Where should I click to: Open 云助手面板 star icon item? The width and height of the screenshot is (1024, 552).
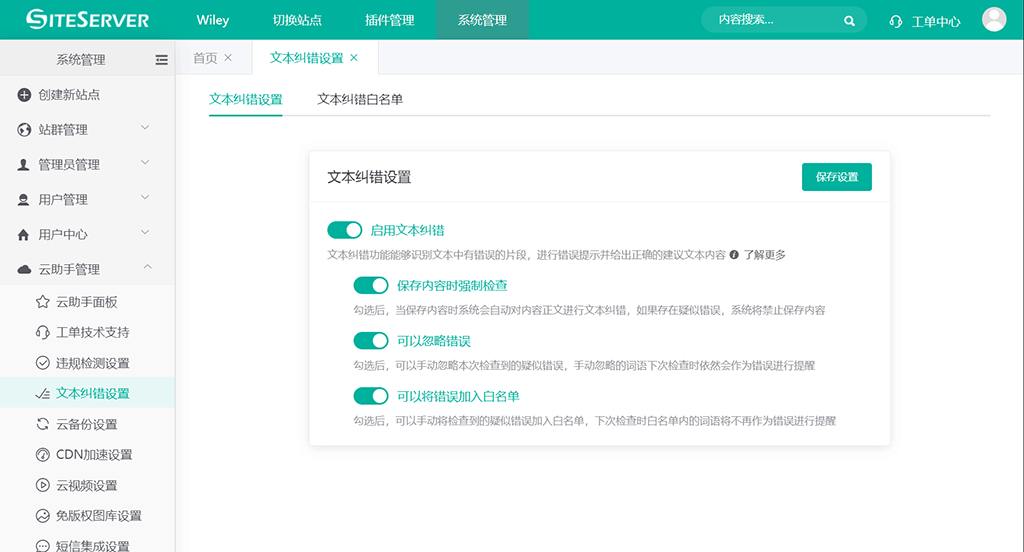43,302
